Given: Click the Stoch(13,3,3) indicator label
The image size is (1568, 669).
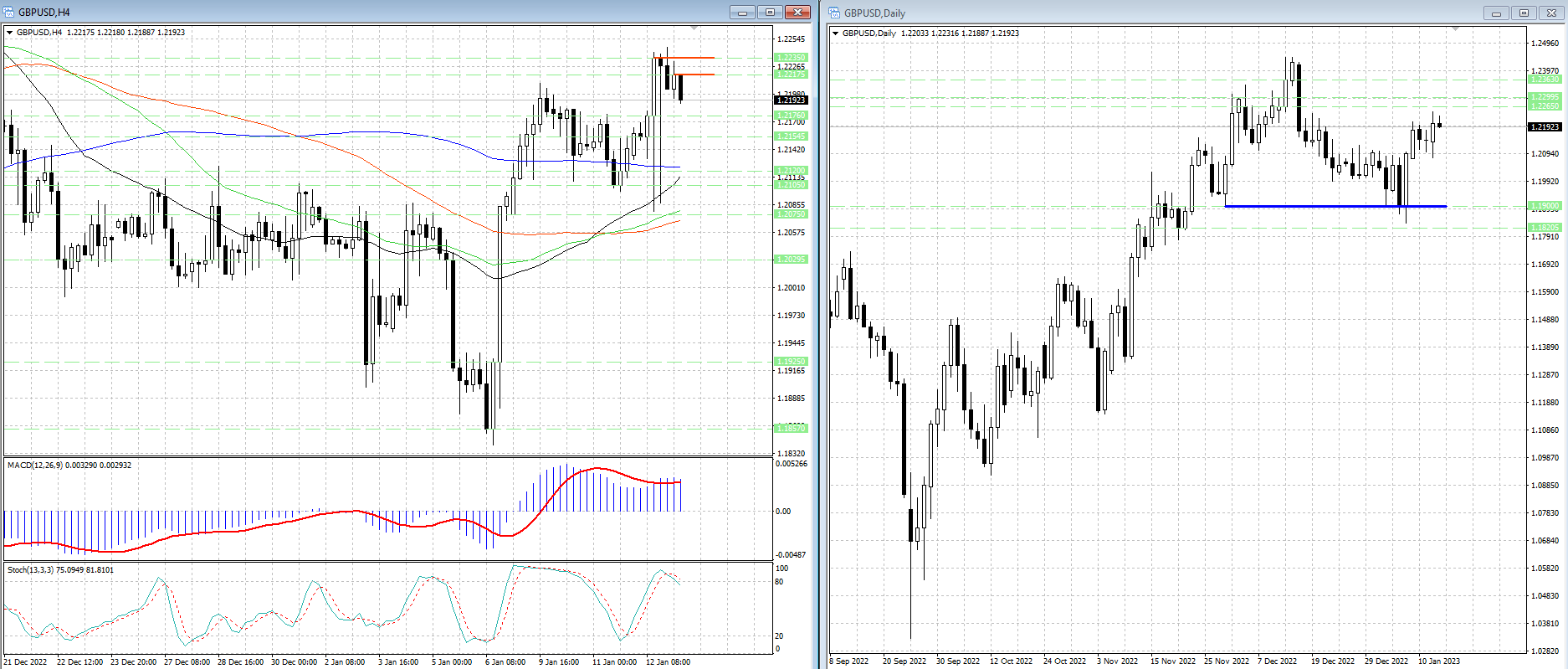Looking at the screenshot, I should click(60, 570).
